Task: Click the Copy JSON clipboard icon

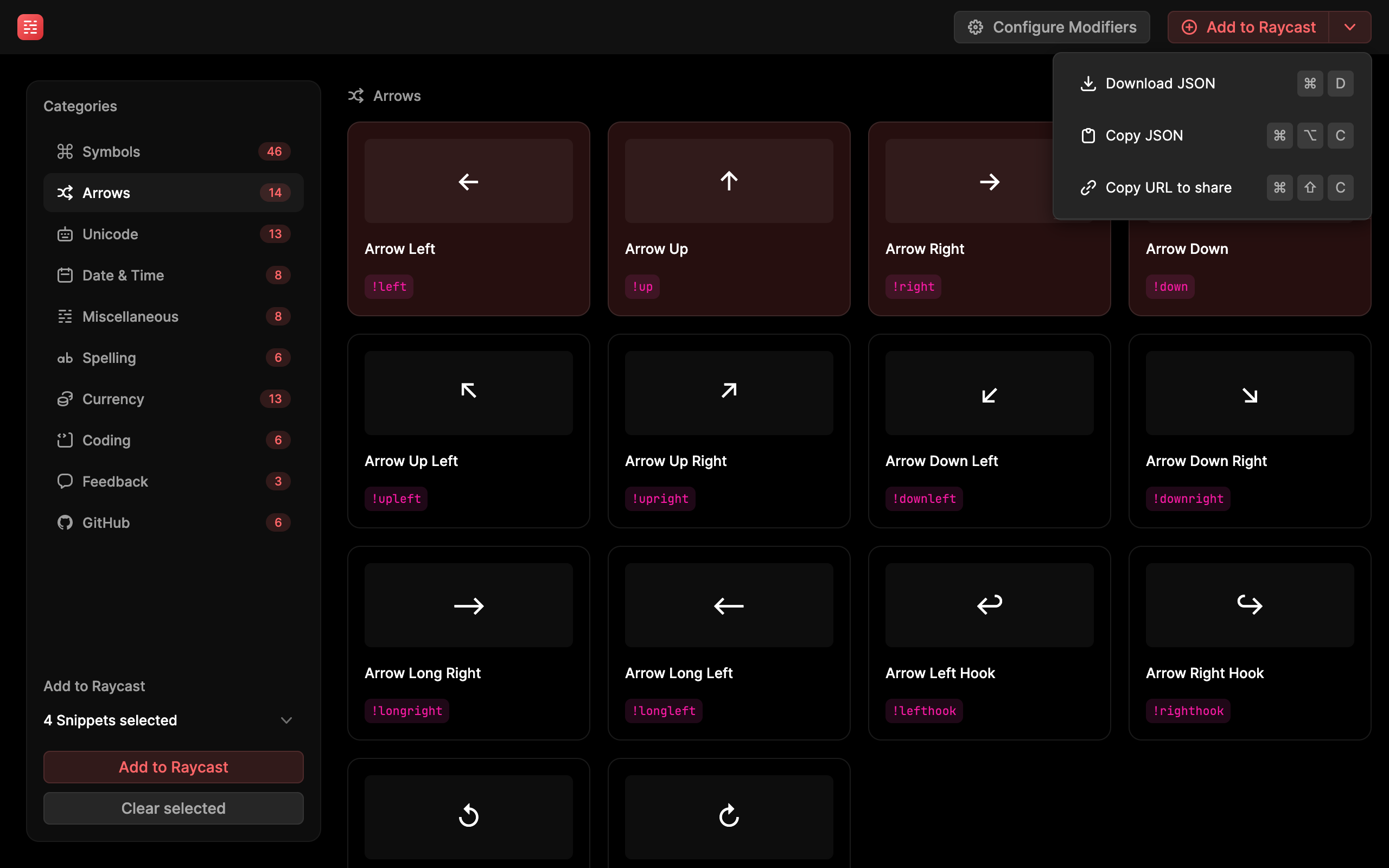Action: (1088, 136)
